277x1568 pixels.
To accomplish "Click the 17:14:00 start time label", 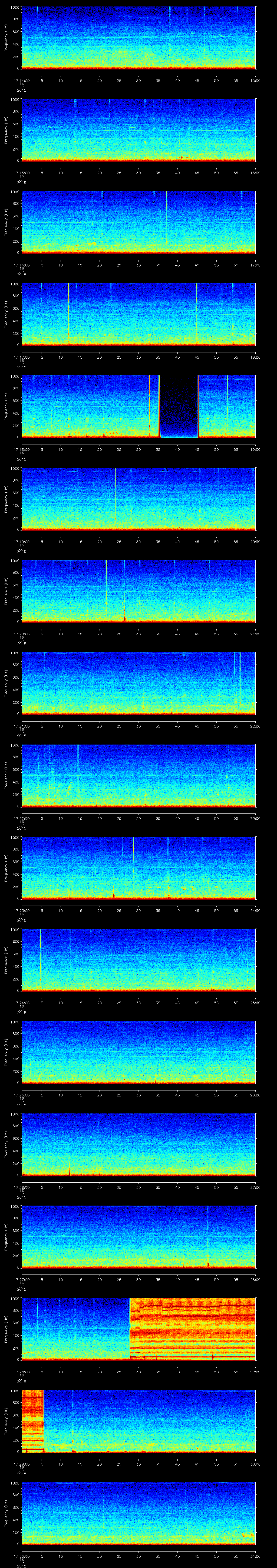I will click(21, 81).
